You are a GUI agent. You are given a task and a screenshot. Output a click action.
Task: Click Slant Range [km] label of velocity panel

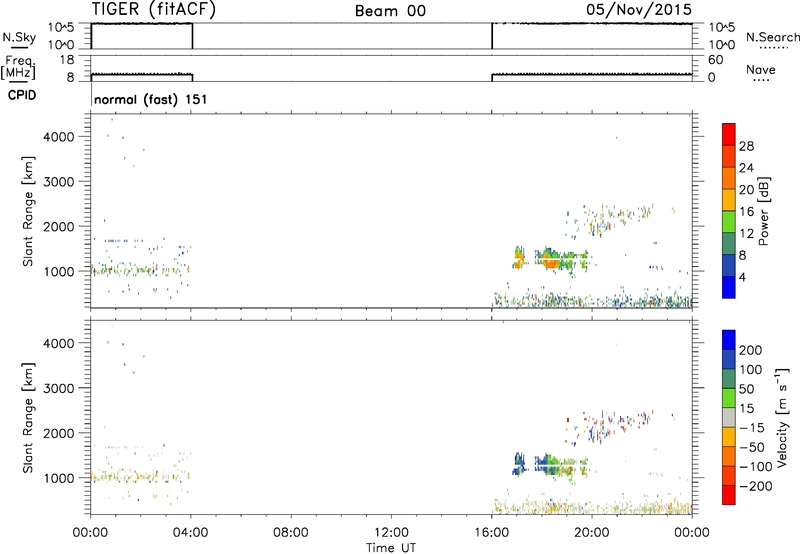(x=28, y=418)
